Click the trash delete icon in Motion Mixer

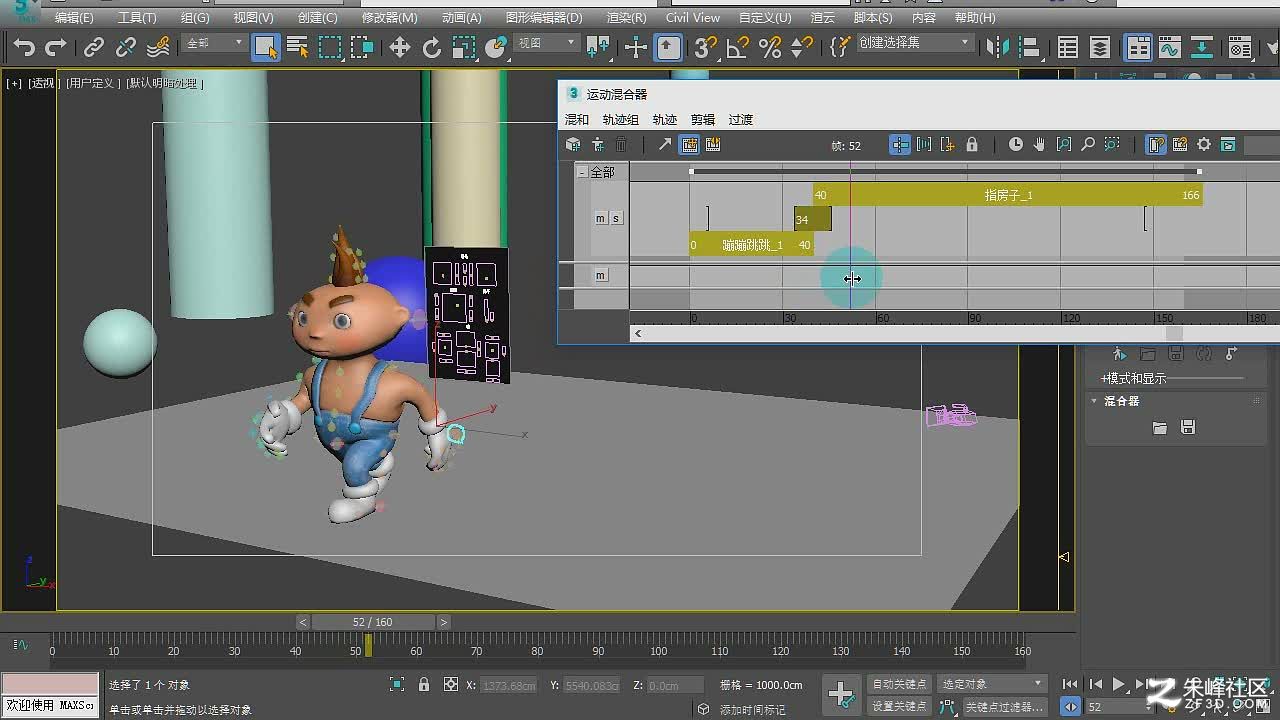click(x=621, y=145)
